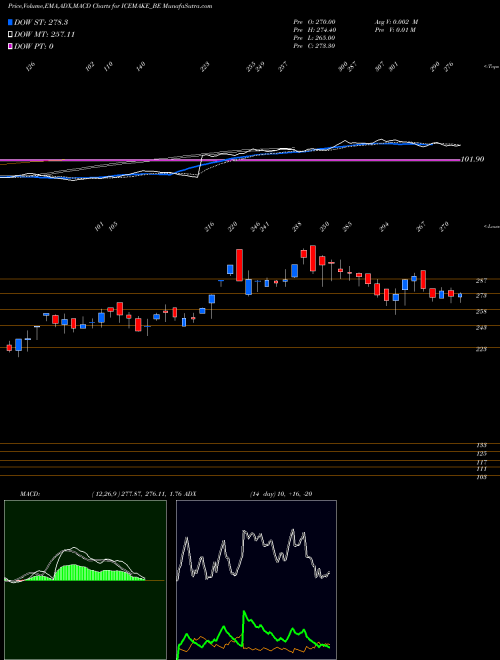Click the previous open value 'Pre O'
The image size is (500, 660).
314,22
